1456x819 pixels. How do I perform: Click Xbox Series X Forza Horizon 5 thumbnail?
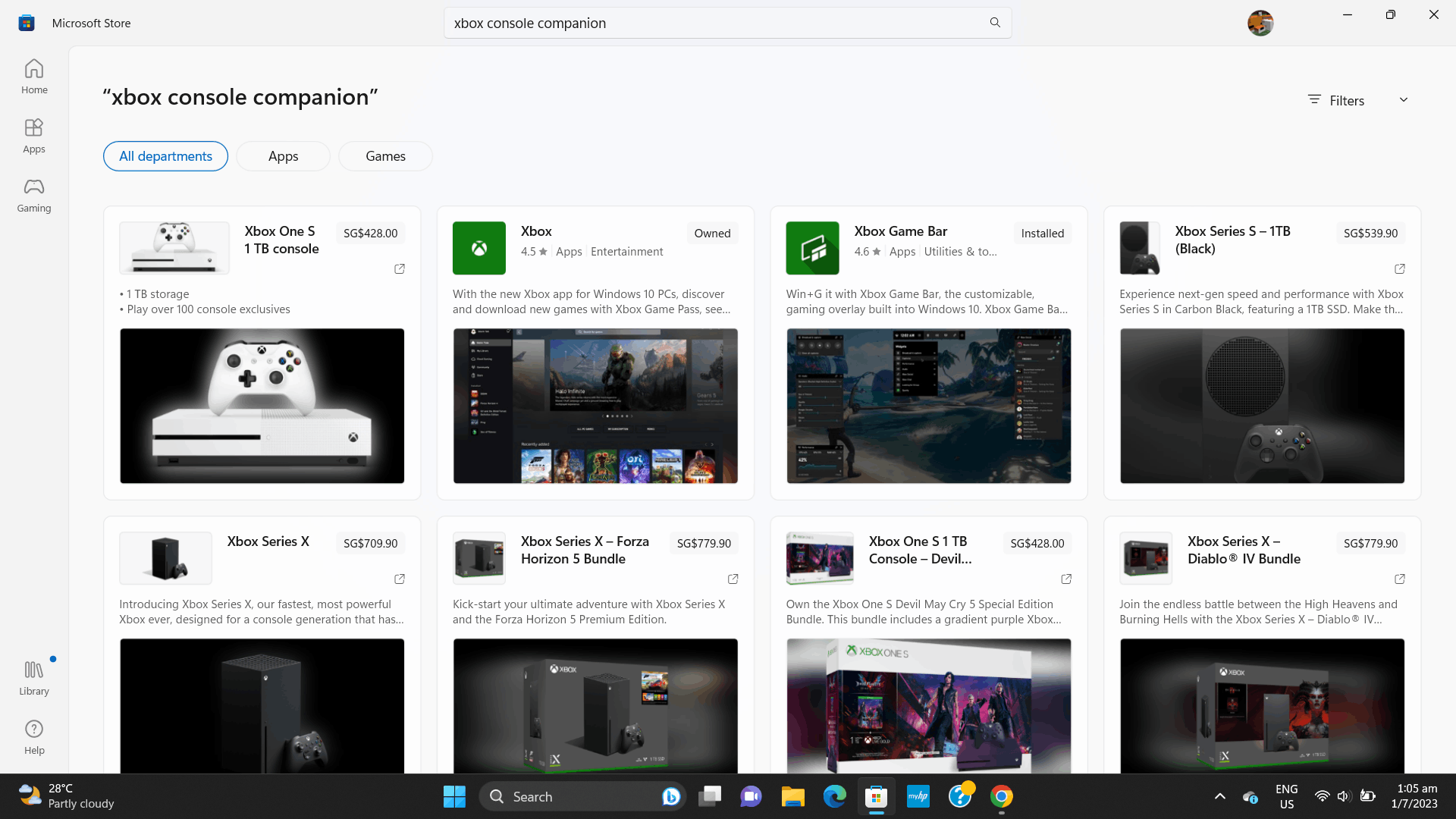click(x=479, y=558)
